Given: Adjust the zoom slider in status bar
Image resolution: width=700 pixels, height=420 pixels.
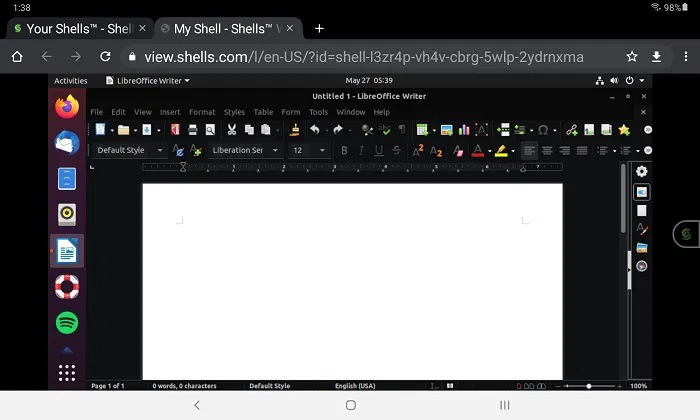Looking at the screenshot, I should tap(589, 385).
